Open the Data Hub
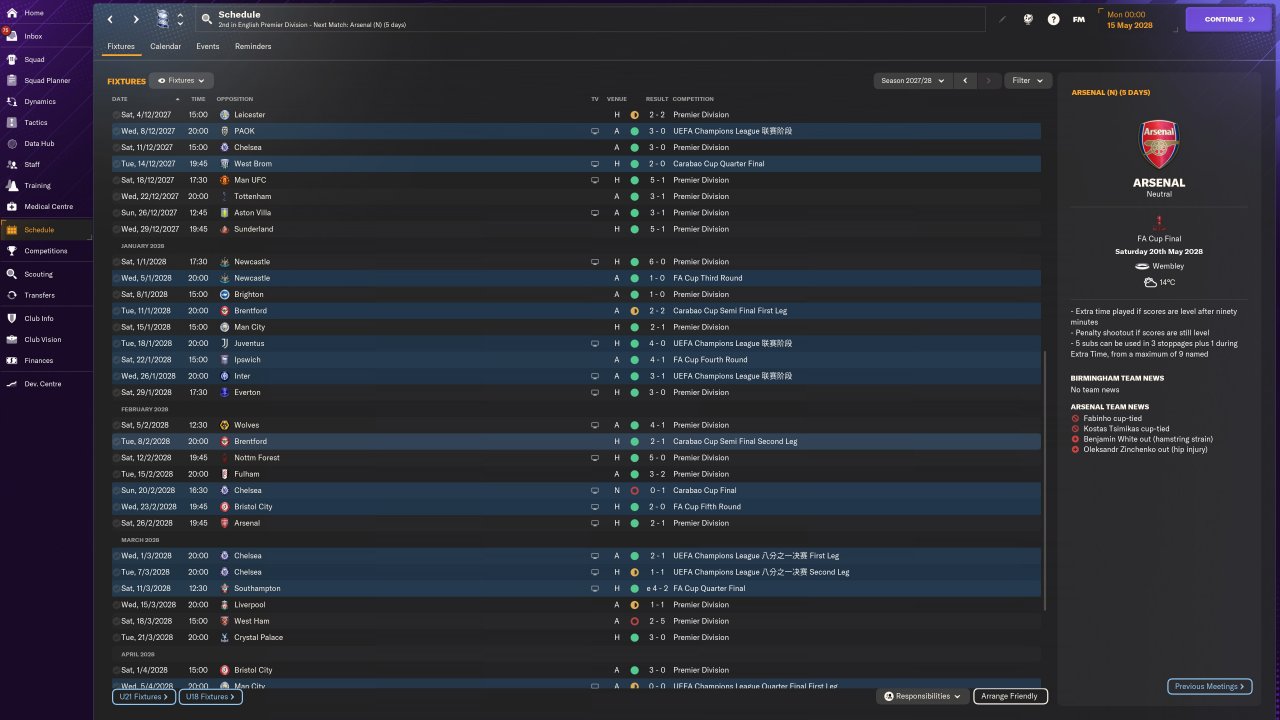This screenshot has width=1280, height=720. (x=46, y=143)
